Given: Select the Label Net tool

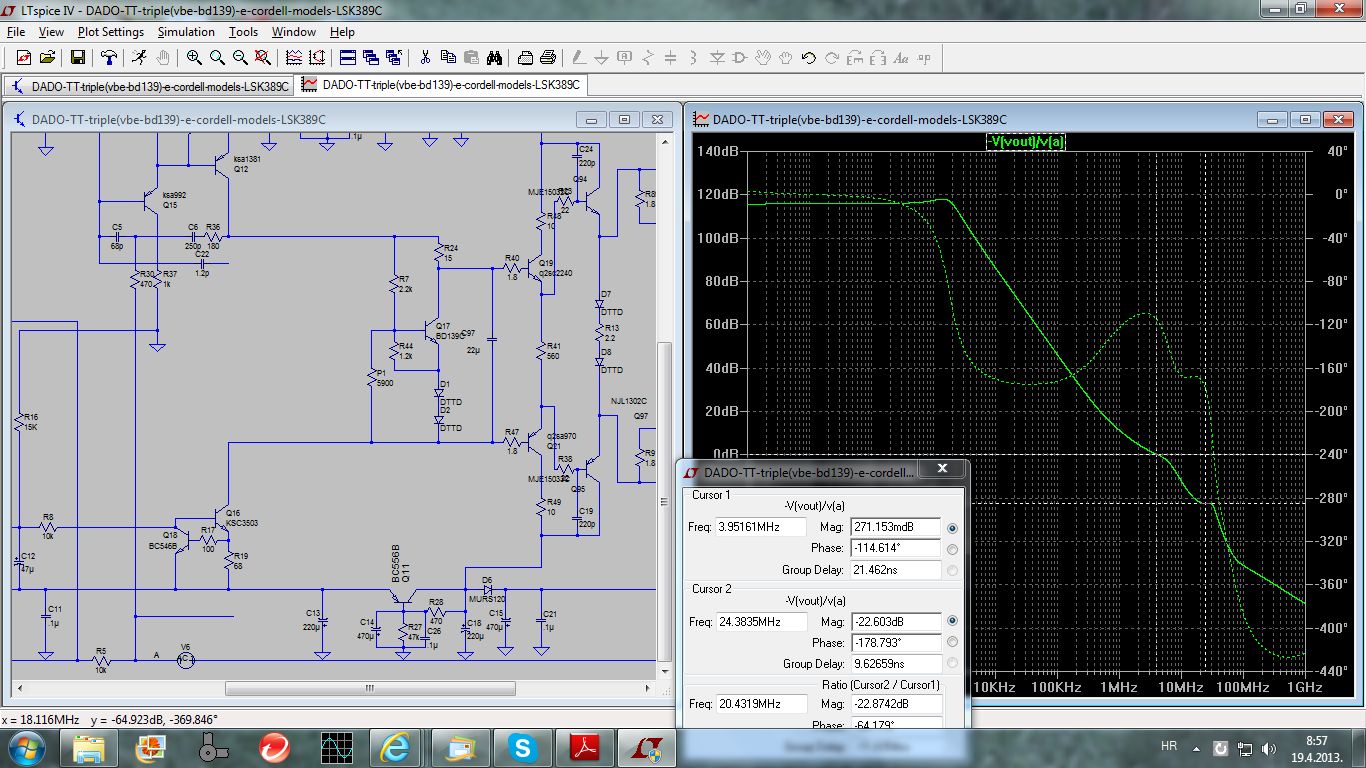Looking at the screenshot, I should point(625,58).
